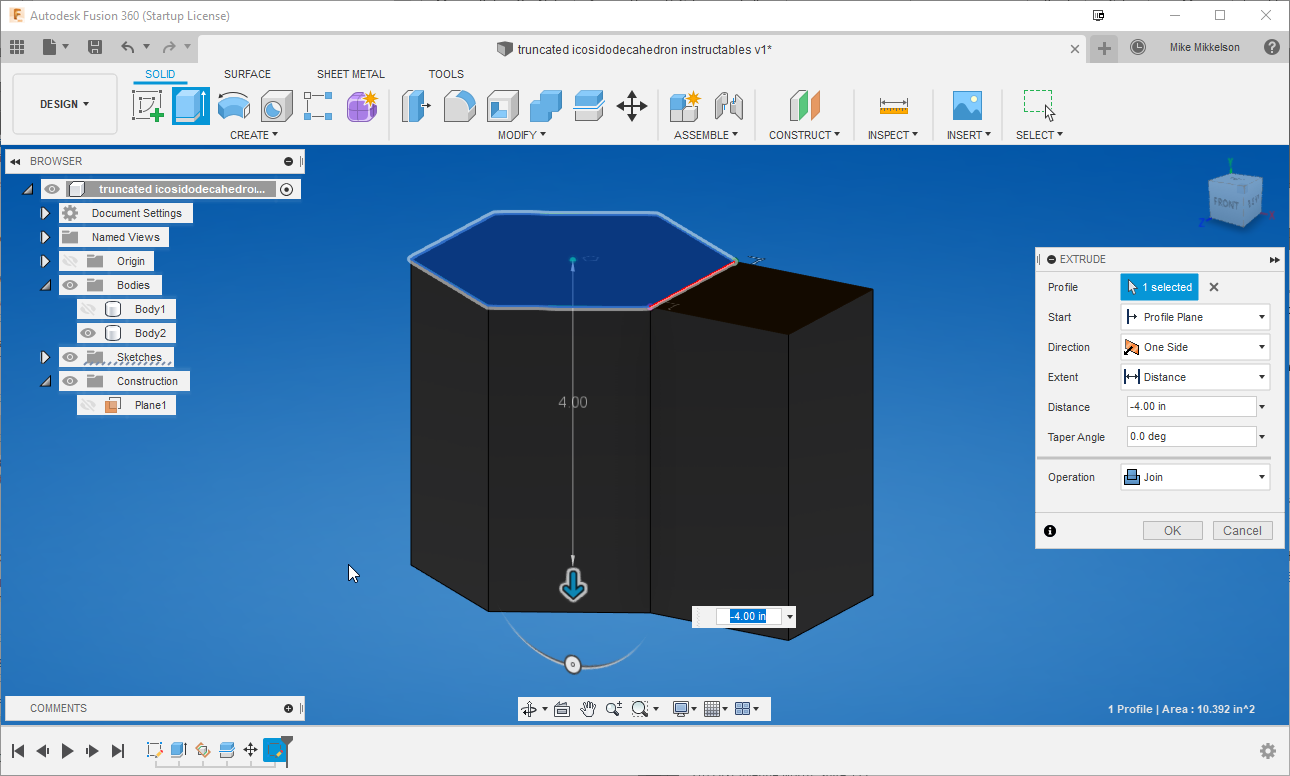Open the Direction dropdown set to One Side
This screenshot has width=1290, height=776.
click(x=1194, y=347)
